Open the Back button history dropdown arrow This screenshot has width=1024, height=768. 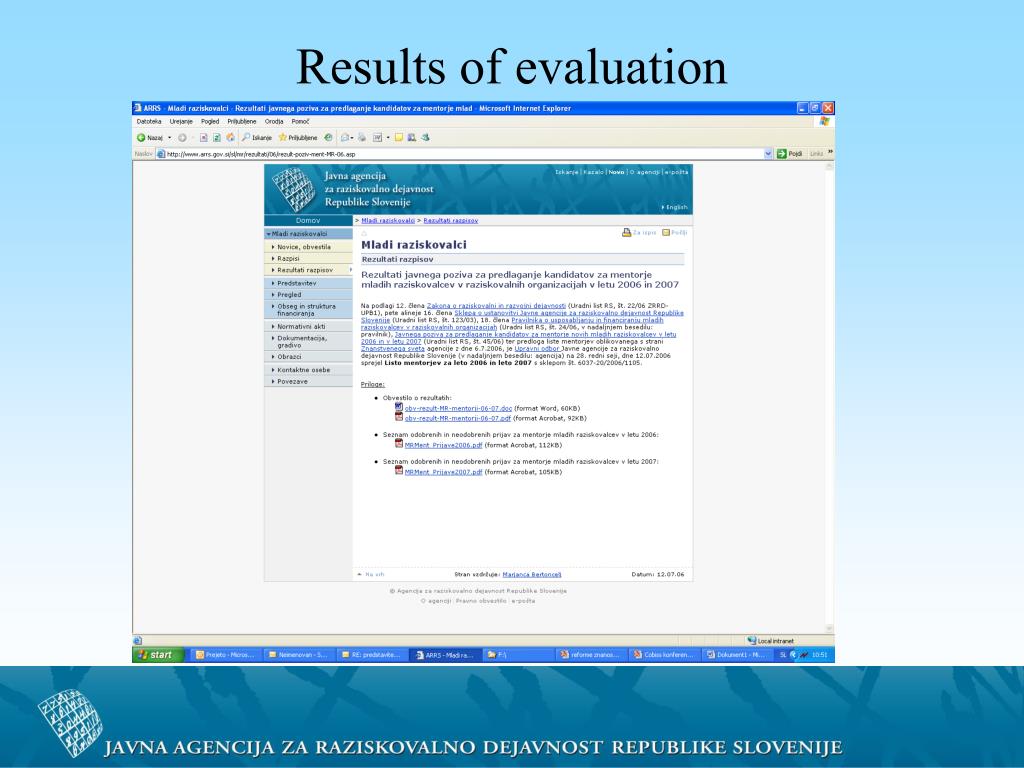tap(170, 138)
